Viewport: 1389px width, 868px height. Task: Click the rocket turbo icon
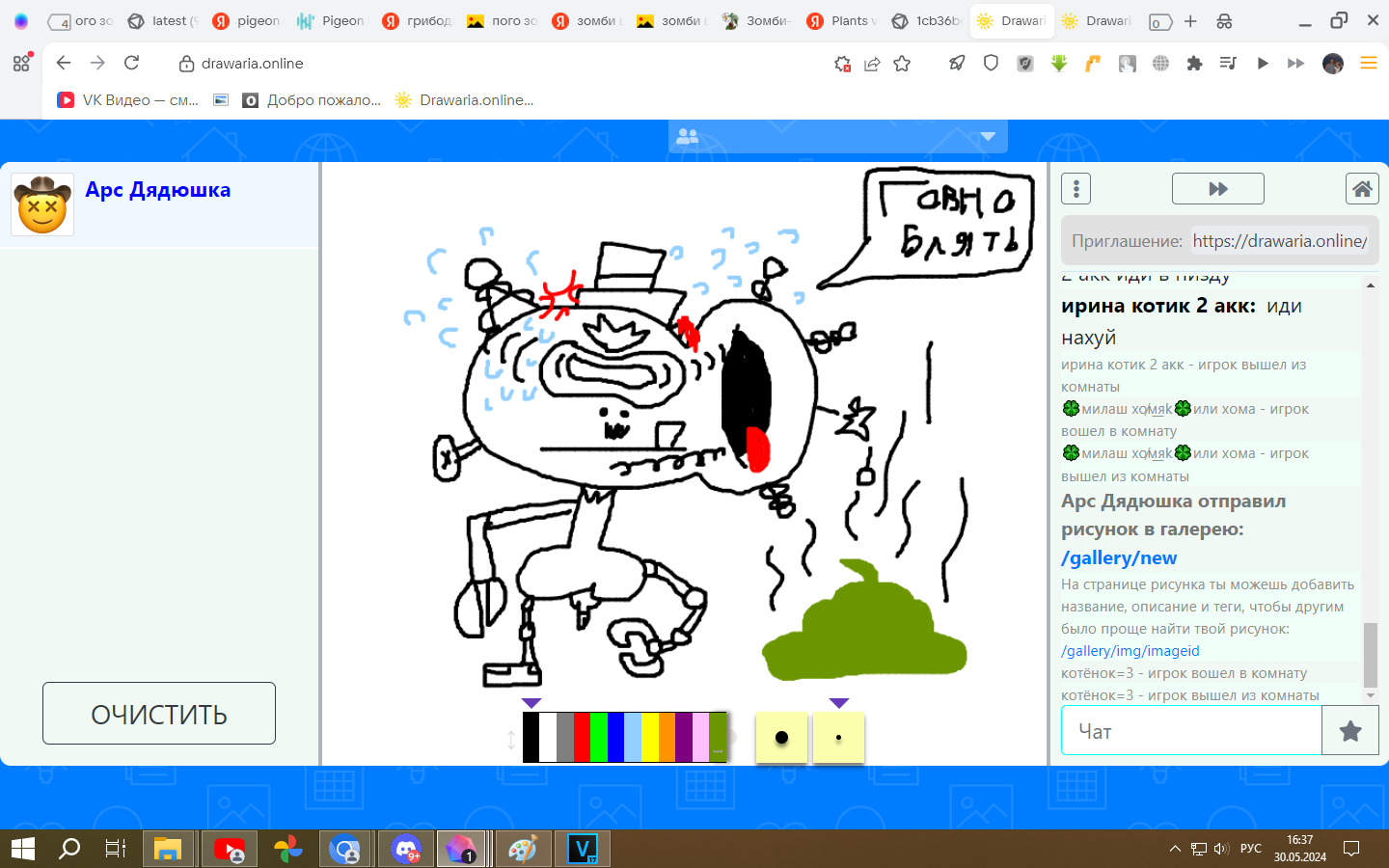point(957,64)
